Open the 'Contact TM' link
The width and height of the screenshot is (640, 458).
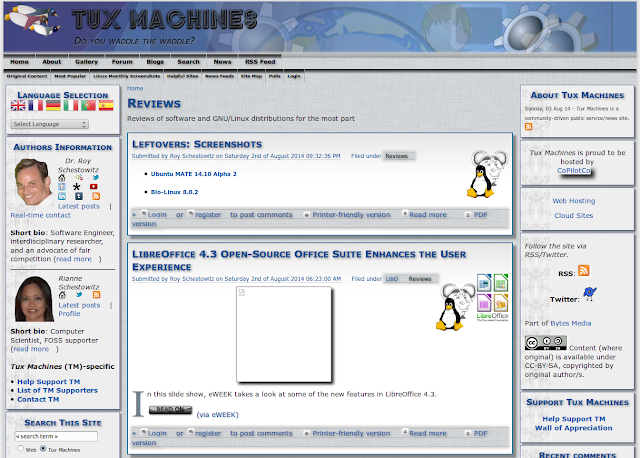(38, 399)
